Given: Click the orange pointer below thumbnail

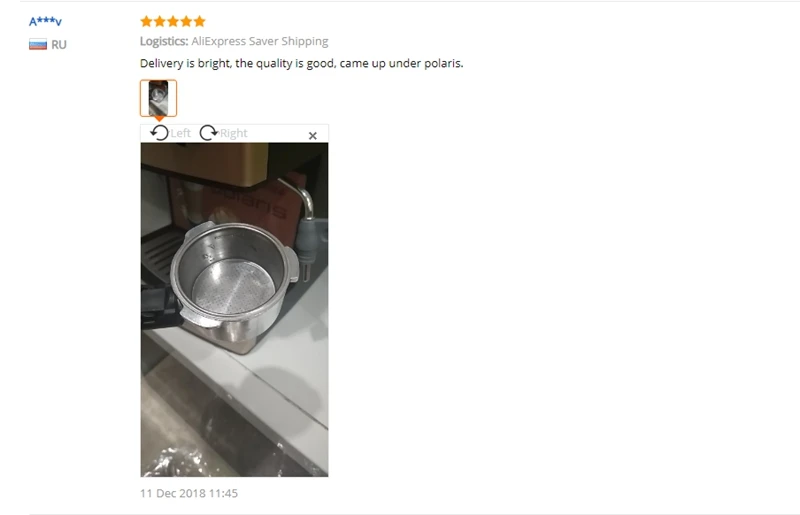Looking at the screenshot, I should (x=159, y=119).
